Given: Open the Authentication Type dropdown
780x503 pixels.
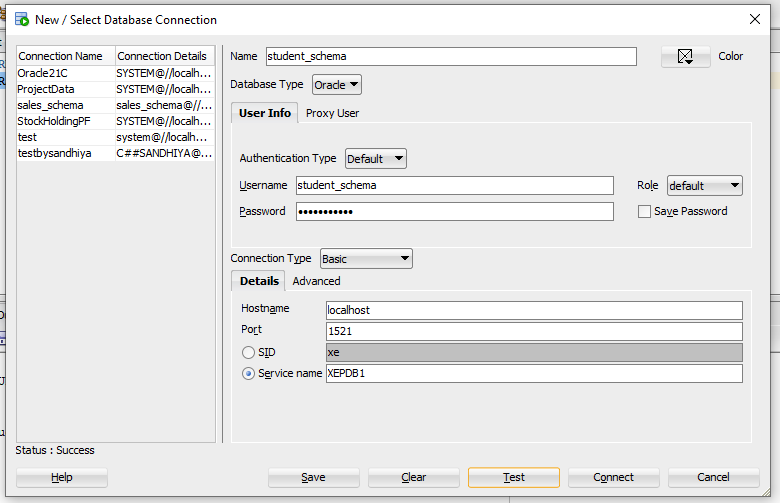Looking at the screenshot, I should coord(376,159).
